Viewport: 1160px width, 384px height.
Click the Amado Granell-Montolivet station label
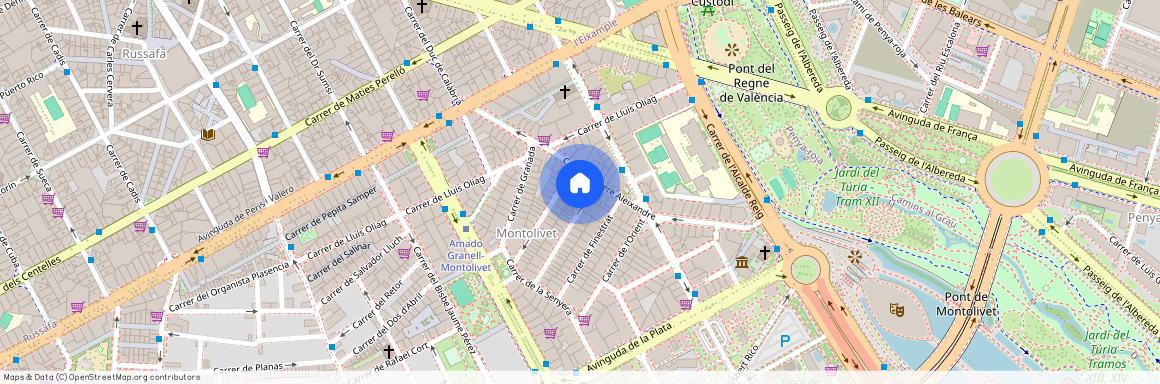(465, 255)
